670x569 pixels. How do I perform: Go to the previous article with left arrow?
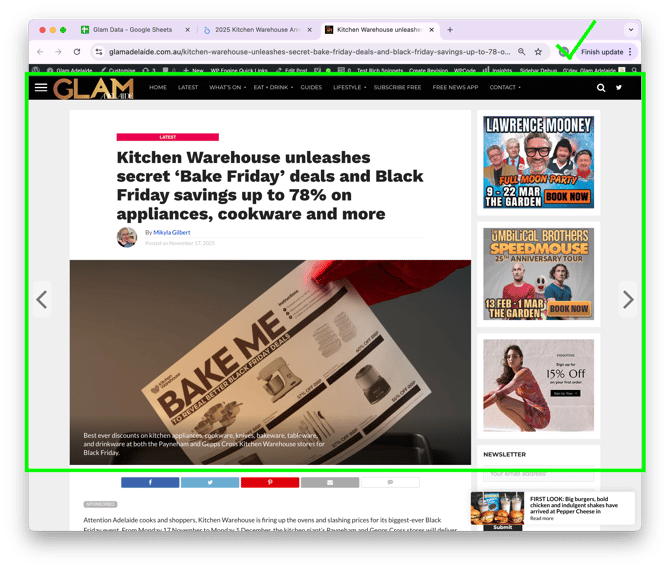coord(41,299)
